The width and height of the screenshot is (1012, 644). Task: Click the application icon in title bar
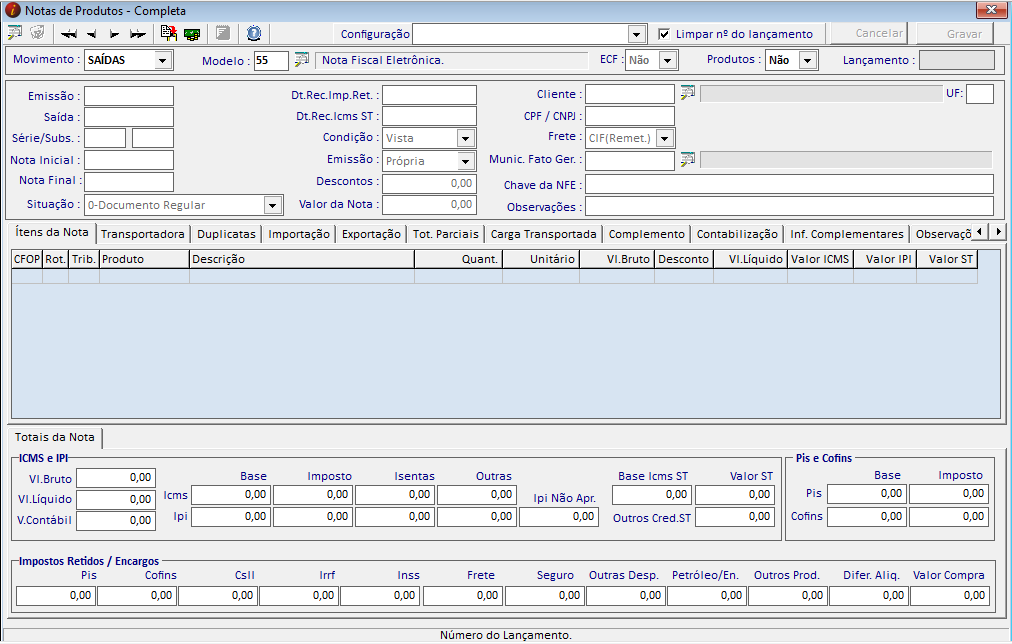coord(12,10)
